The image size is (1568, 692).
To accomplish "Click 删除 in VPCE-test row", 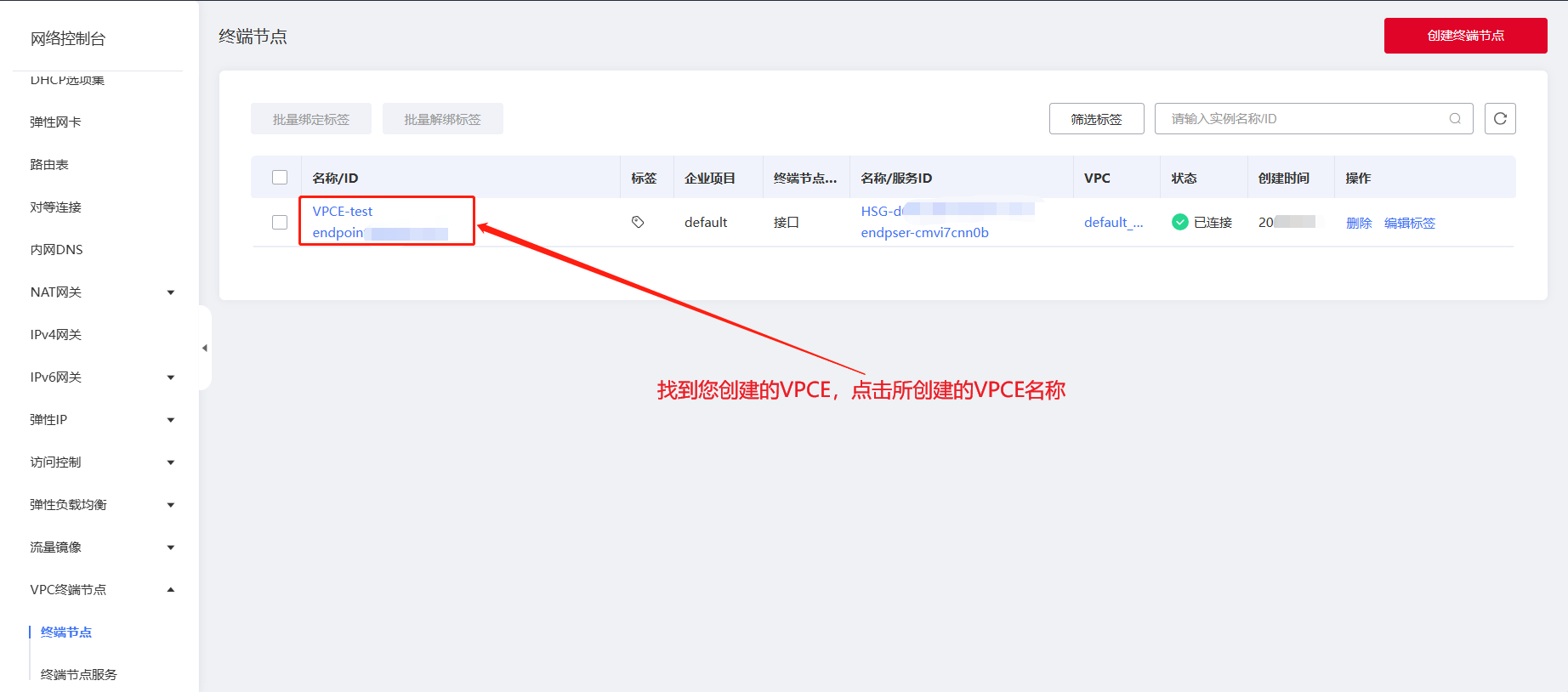I will click(x=1359, y=223).
